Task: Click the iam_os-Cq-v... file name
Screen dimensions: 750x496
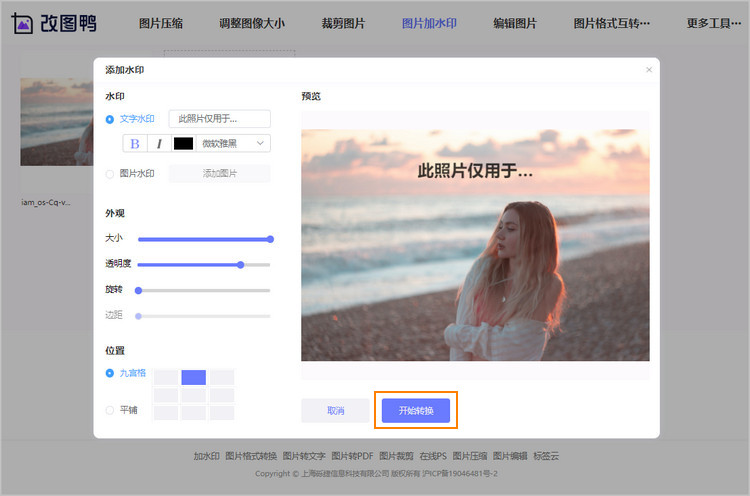Action: (x=45, y=202)
